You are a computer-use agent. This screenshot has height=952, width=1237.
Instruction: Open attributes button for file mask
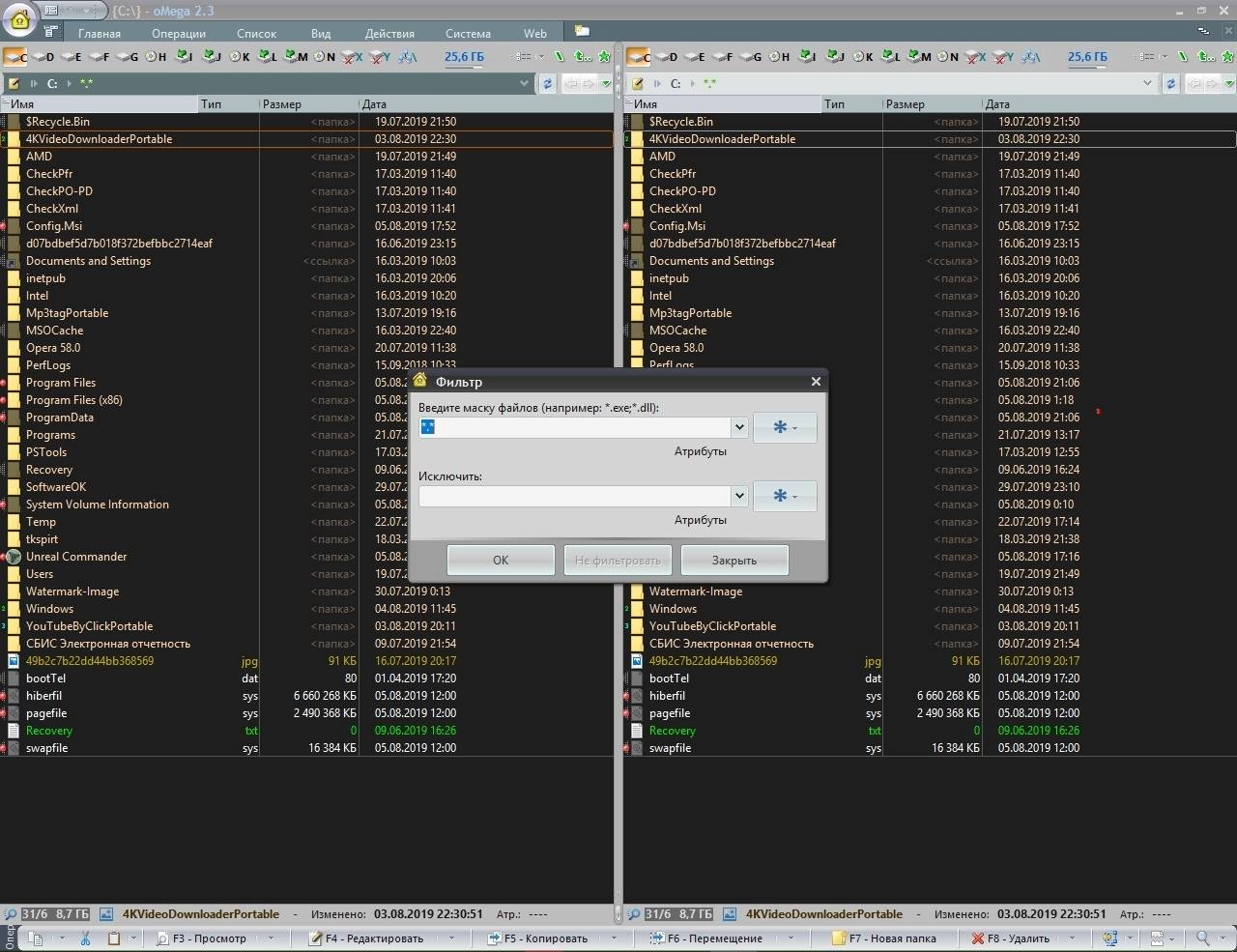785,427
